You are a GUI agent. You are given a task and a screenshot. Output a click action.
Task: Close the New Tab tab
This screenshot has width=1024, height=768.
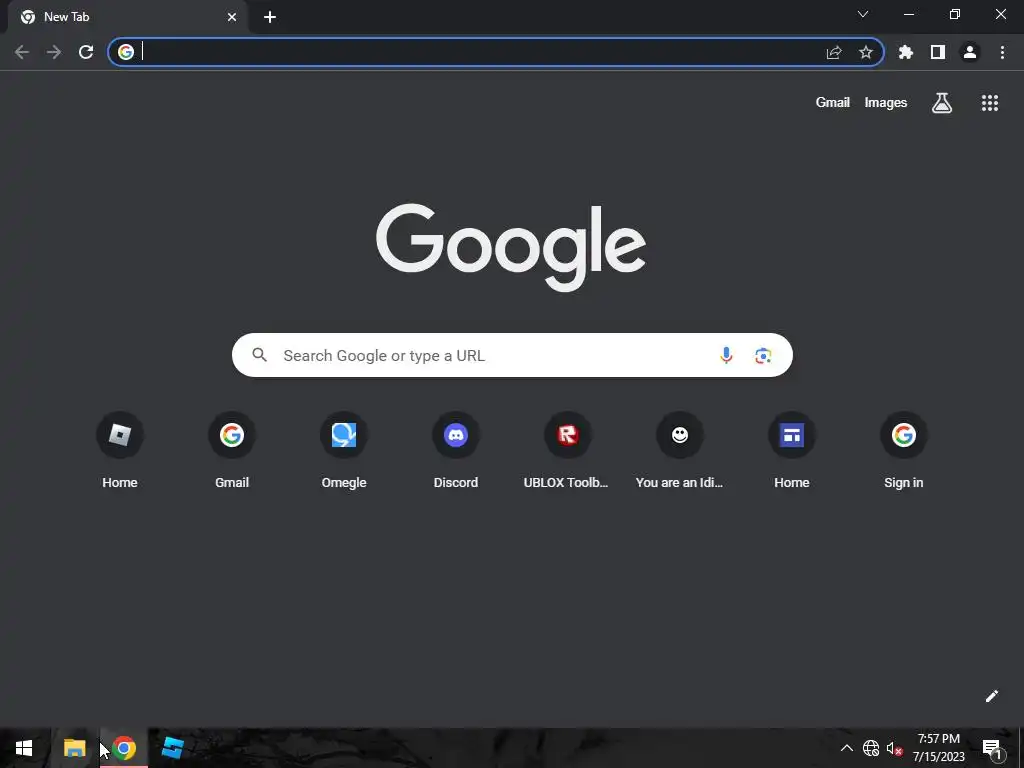coord(232,17)
